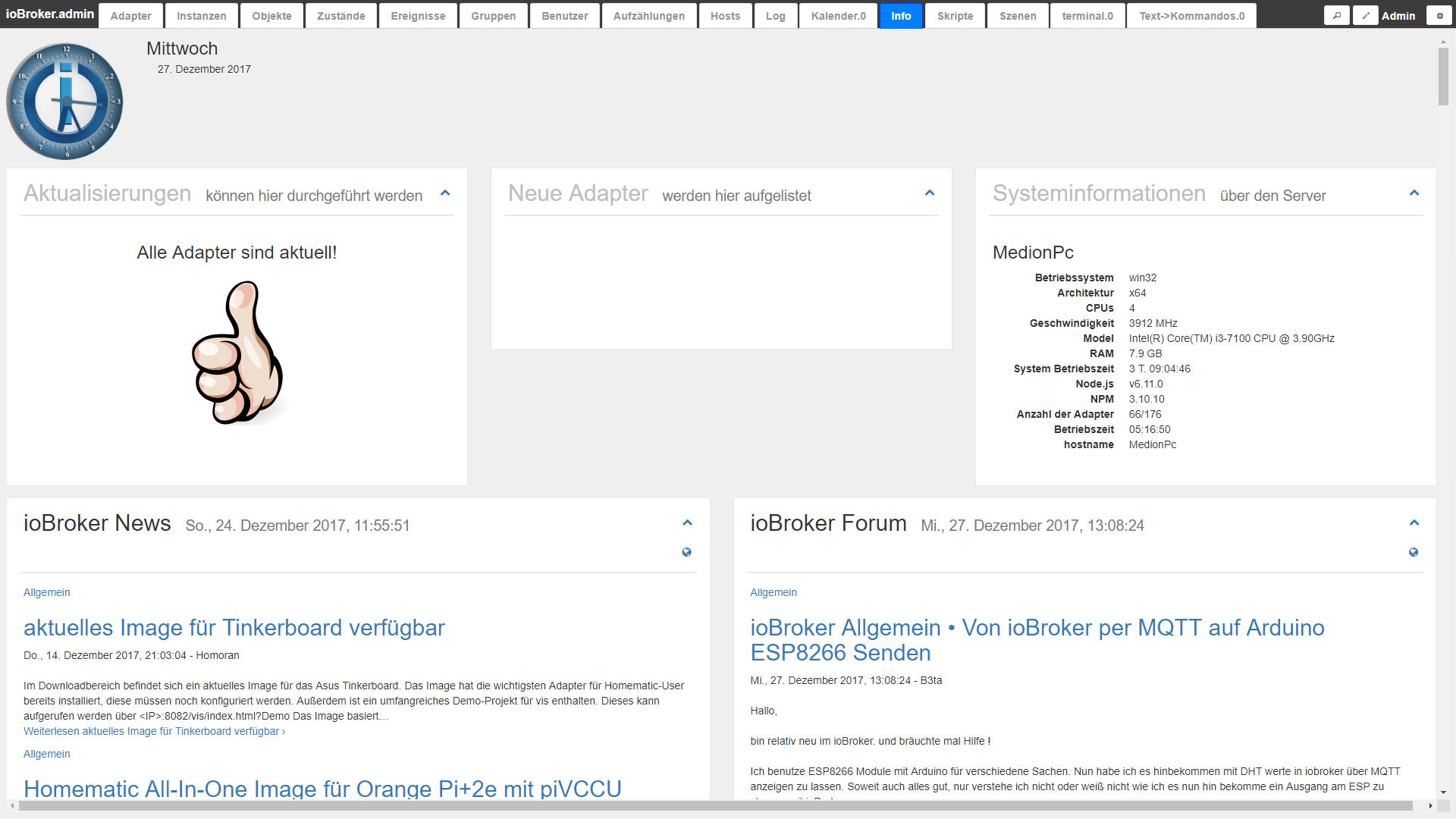Click the Model value Intel Core i3-7100
The height and width of the screenshot is (819, 1456).
coord(1232,338)
